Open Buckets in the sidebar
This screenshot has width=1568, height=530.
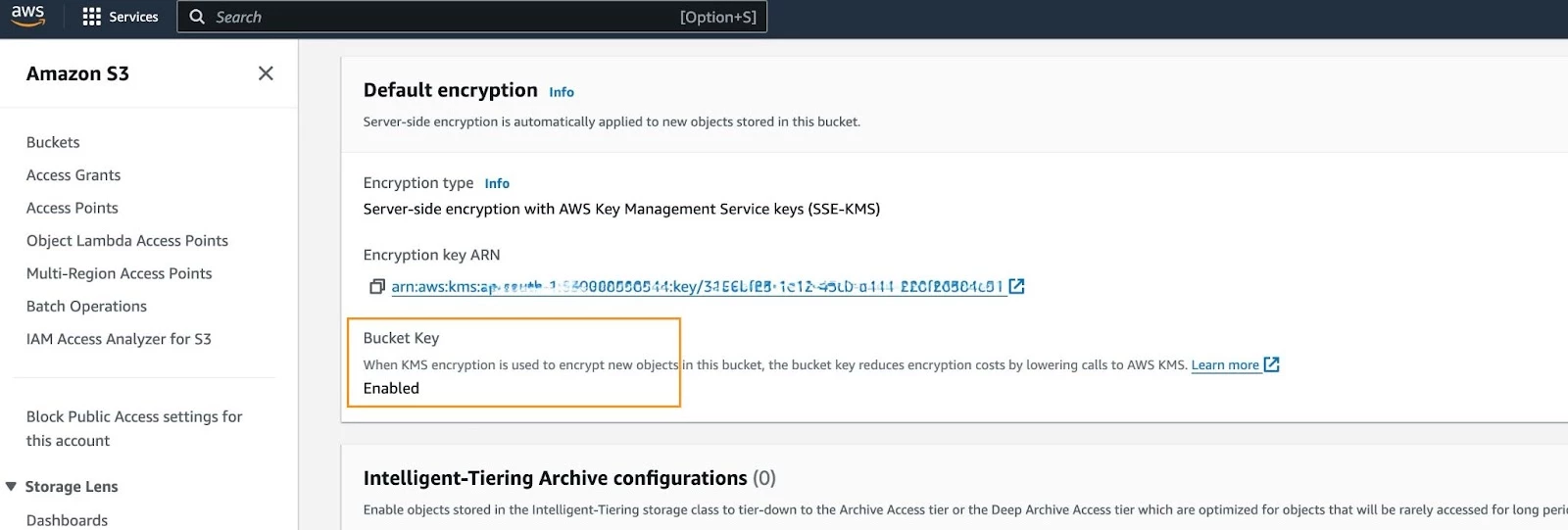(x=53, y=142)
